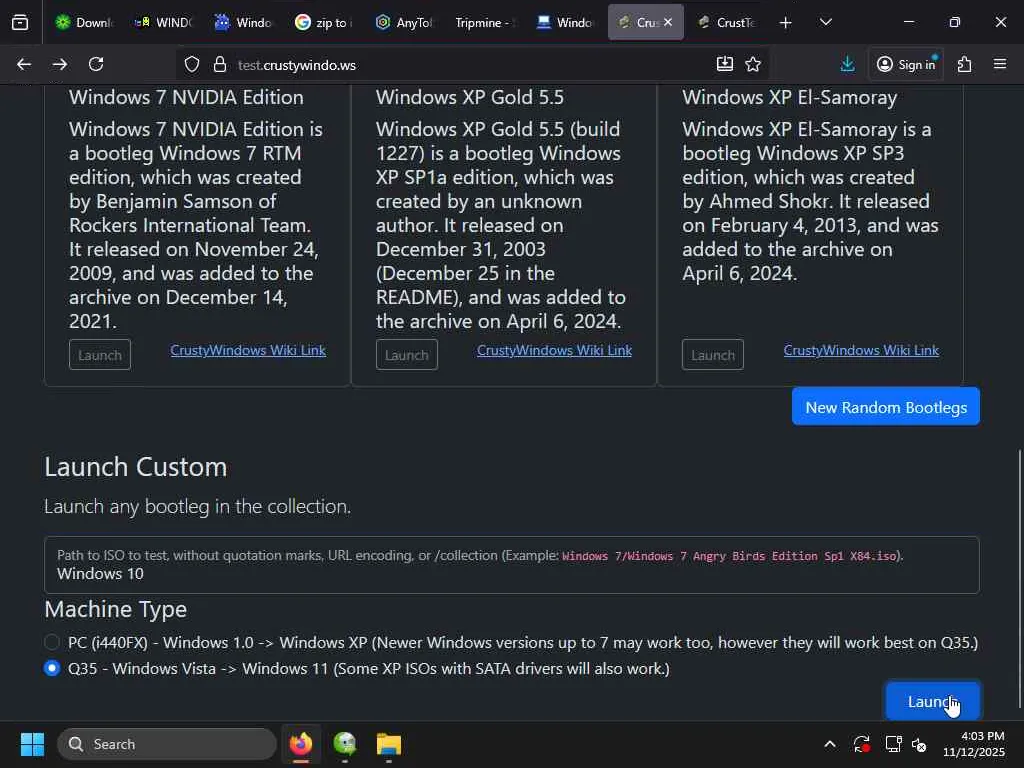Open wiki link for Windows XP El-Samoray
Viewport: 1024px width, 768px height.
(861, 350)
